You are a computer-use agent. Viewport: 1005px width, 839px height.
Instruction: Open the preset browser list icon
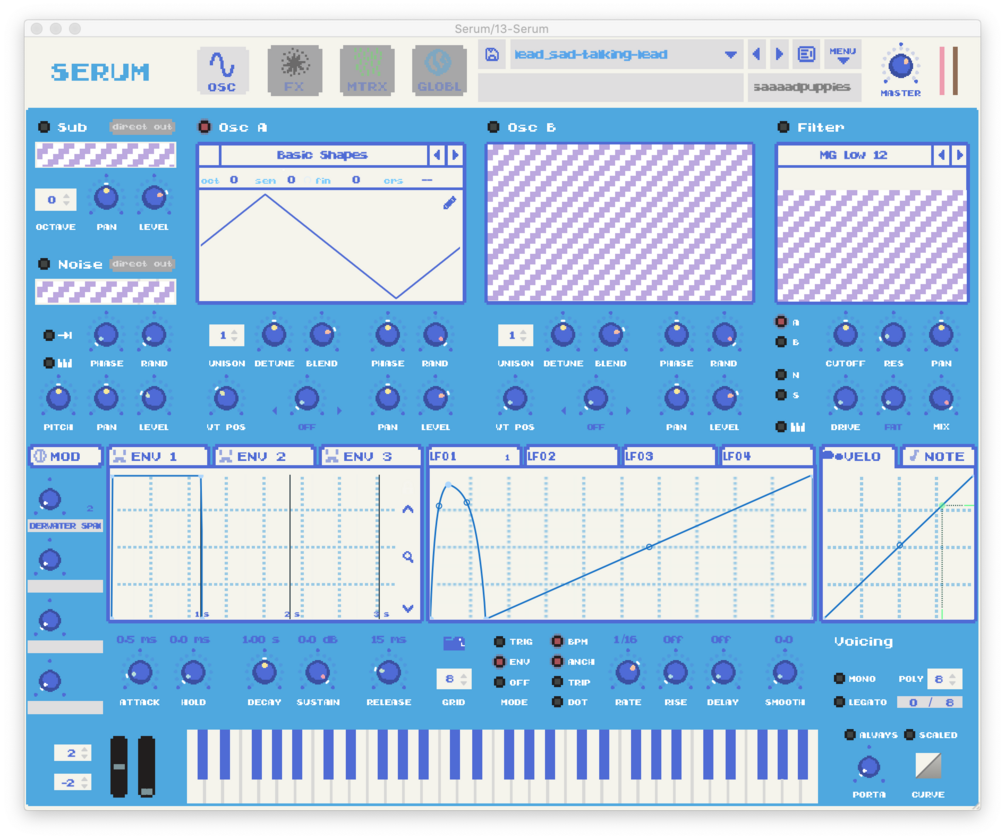[x=806, y=54]
